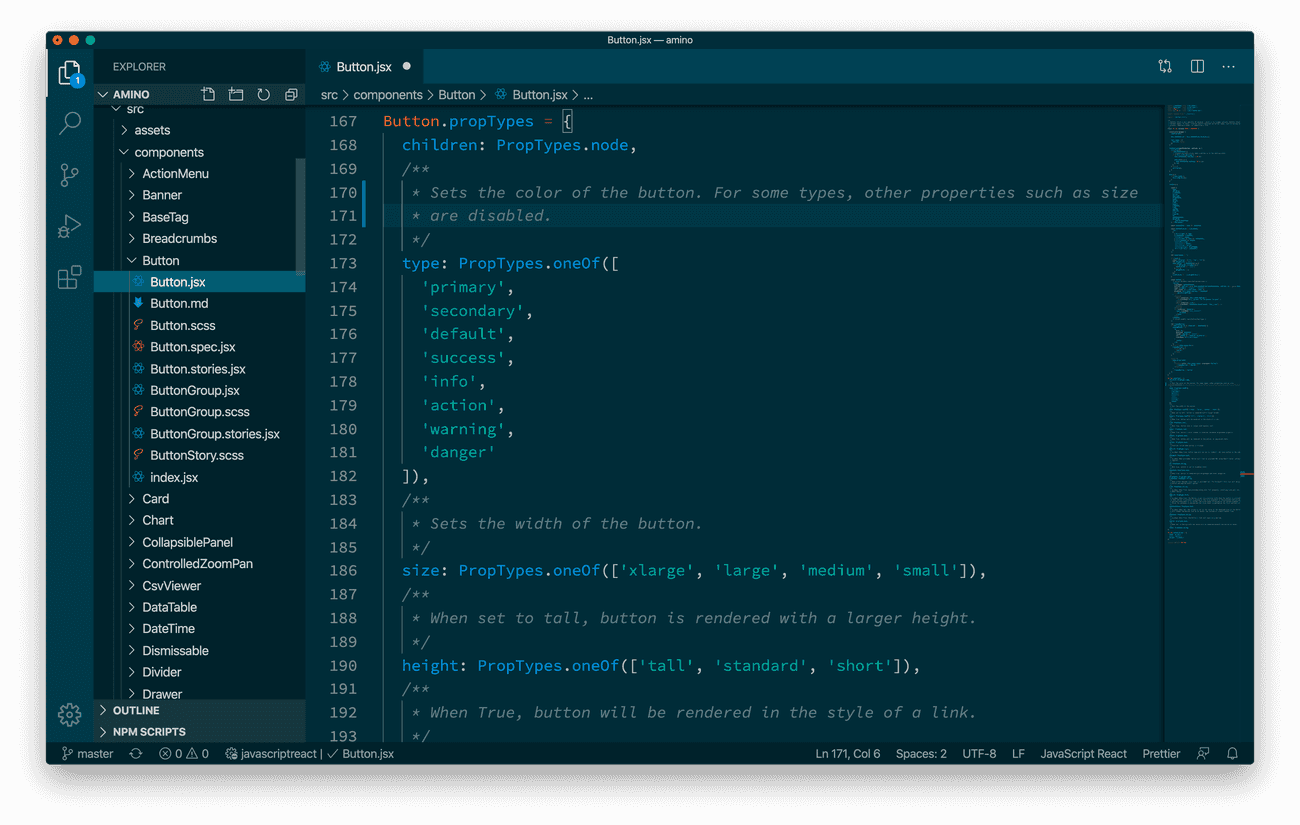Open the Extensions view
Viewport: 1300px width, 825px height.
[68, 278]
